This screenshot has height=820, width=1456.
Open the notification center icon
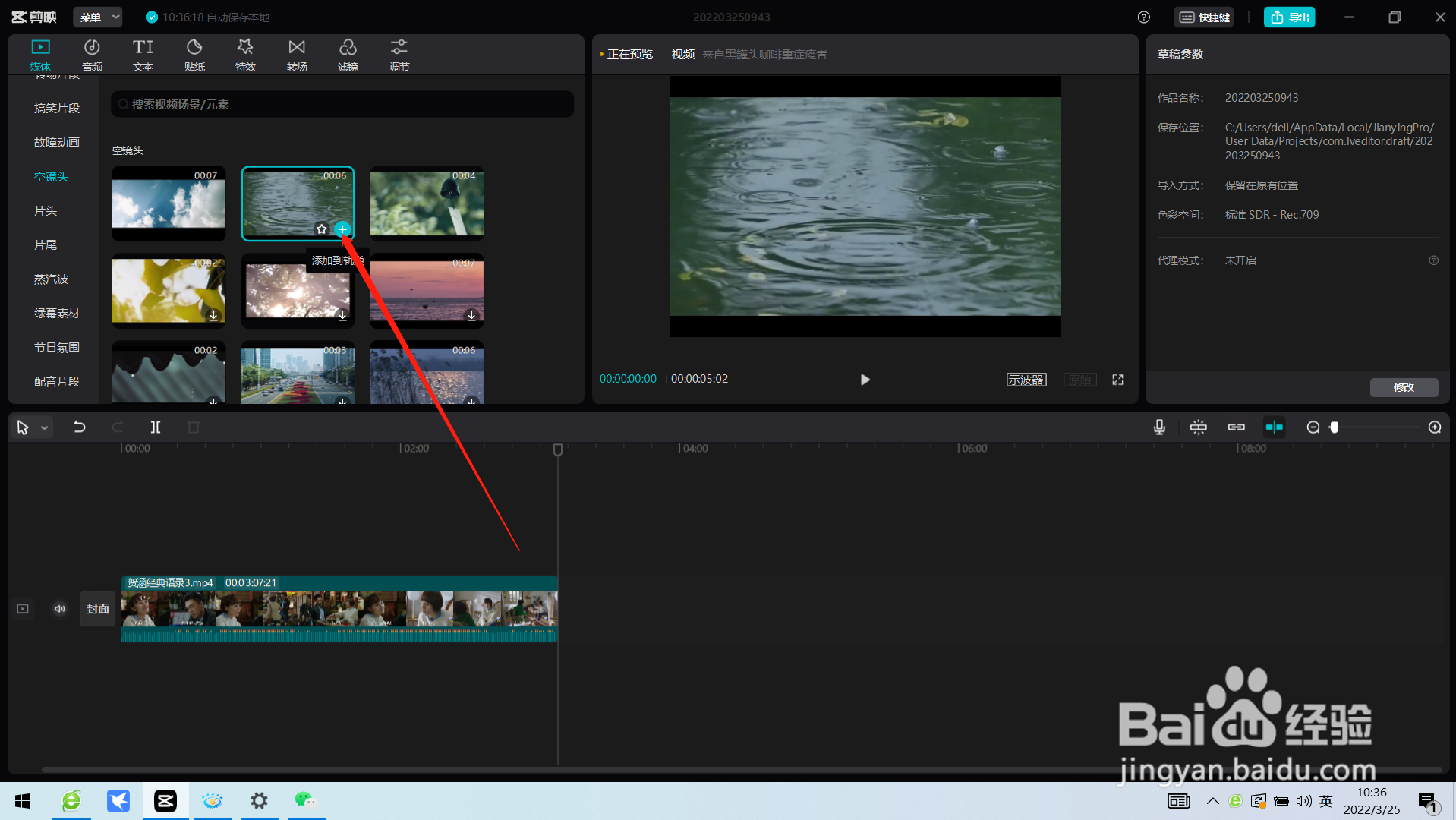[x=1429, y=802]
